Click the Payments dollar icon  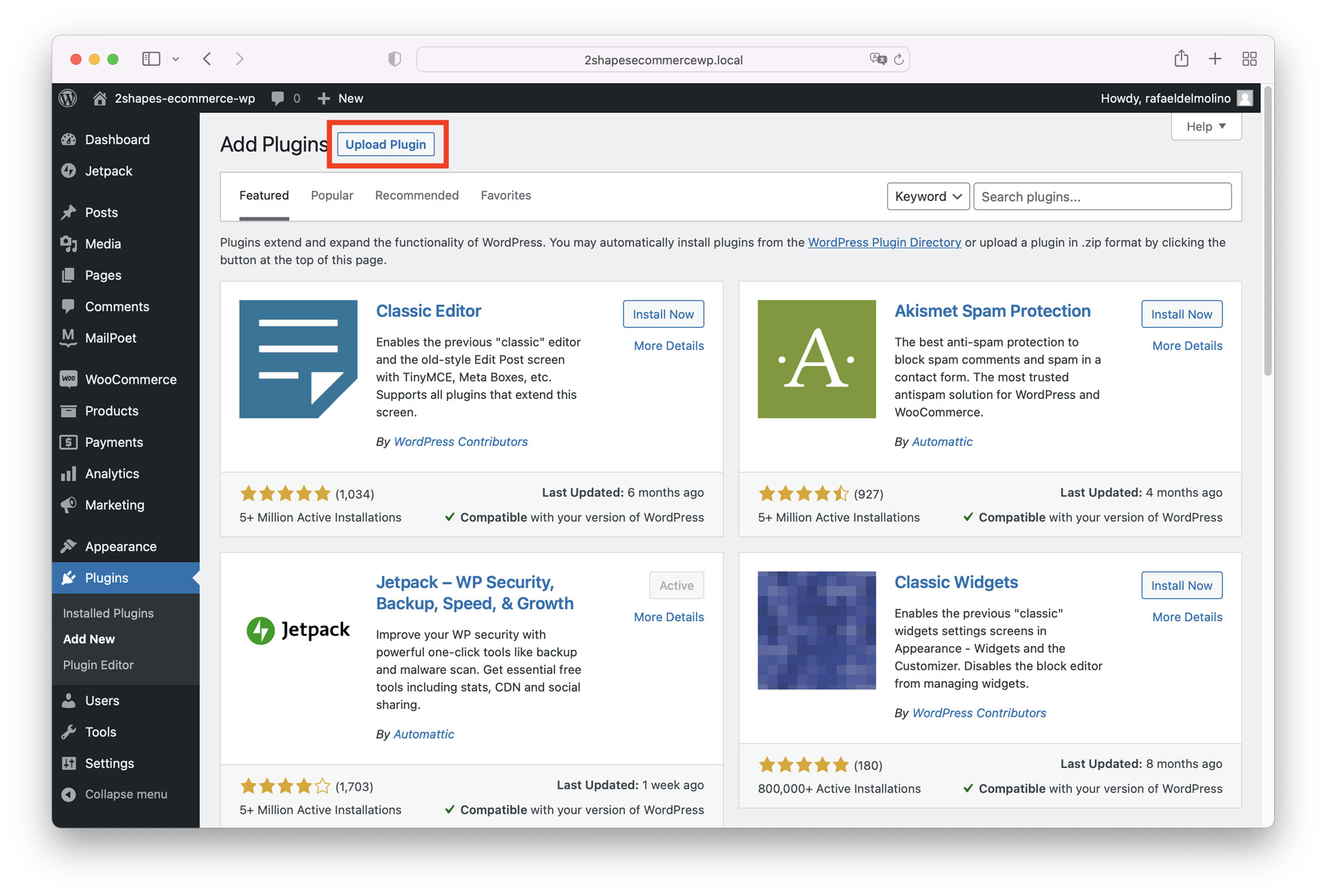[68, 442]
